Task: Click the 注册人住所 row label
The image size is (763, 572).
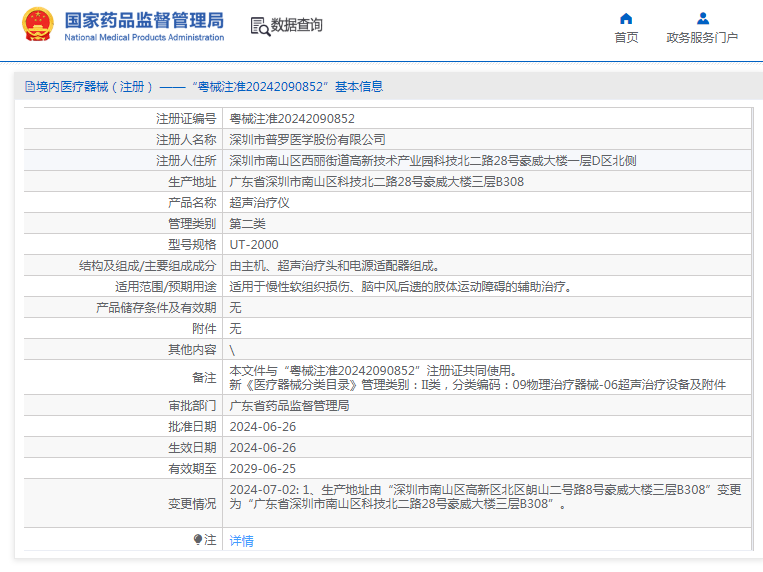Action: pyautogui.click(x=186, y=161)
